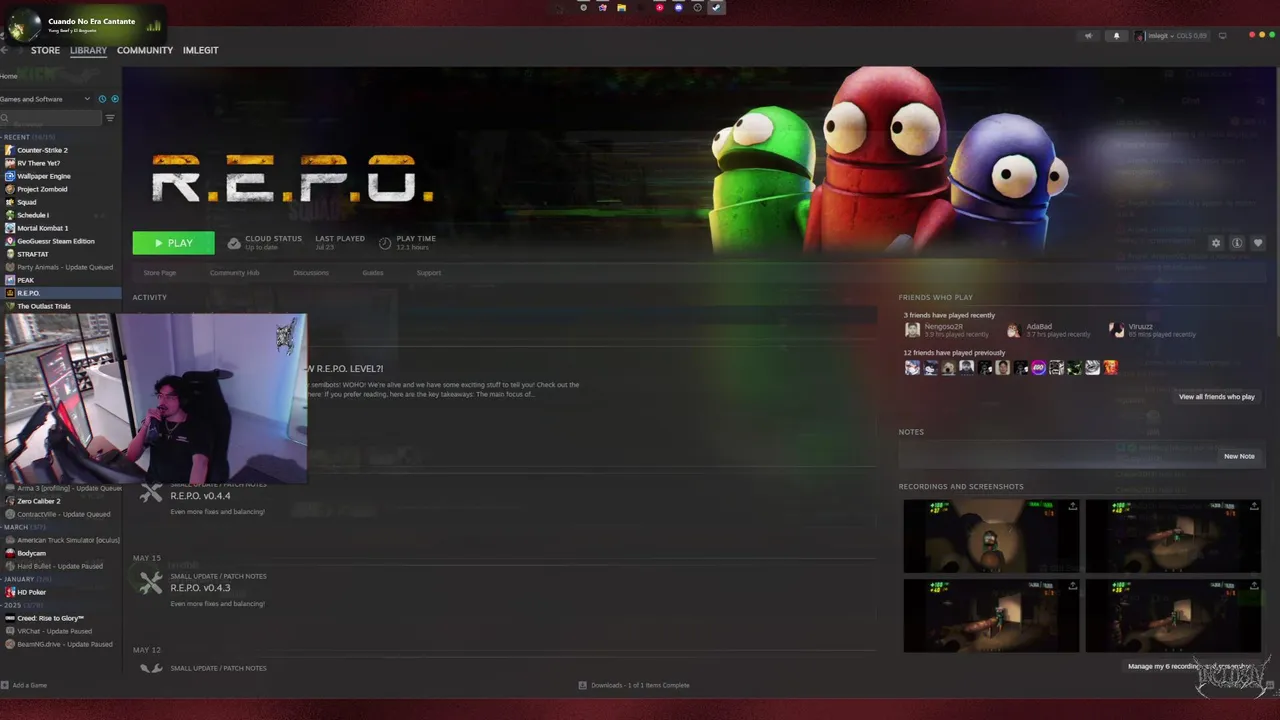Select The Outlast Trials in library
The image size is (1280, 720).
[x=44, y=306]
